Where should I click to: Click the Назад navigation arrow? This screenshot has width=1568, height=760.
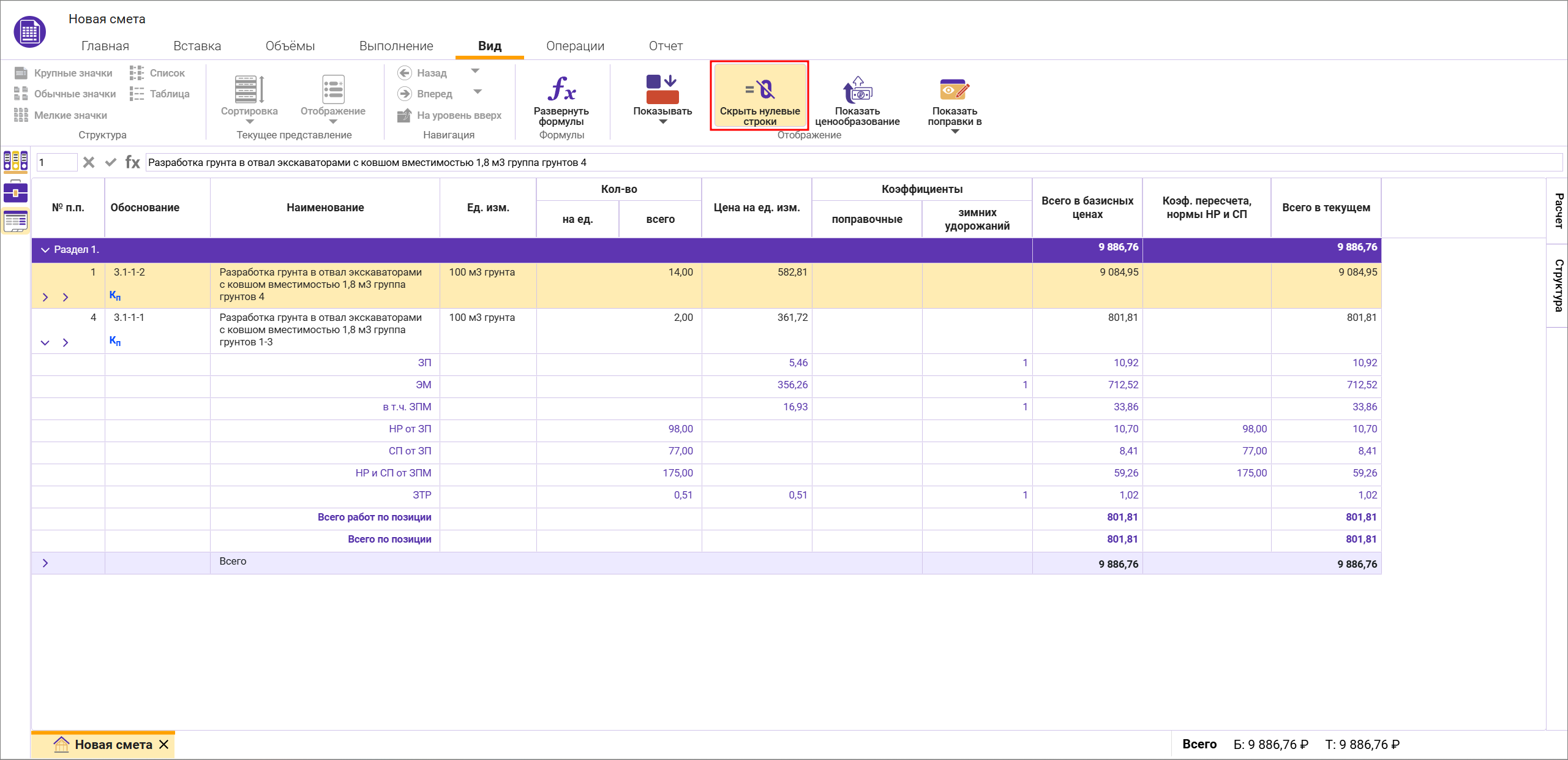click(x=405, y=73)
